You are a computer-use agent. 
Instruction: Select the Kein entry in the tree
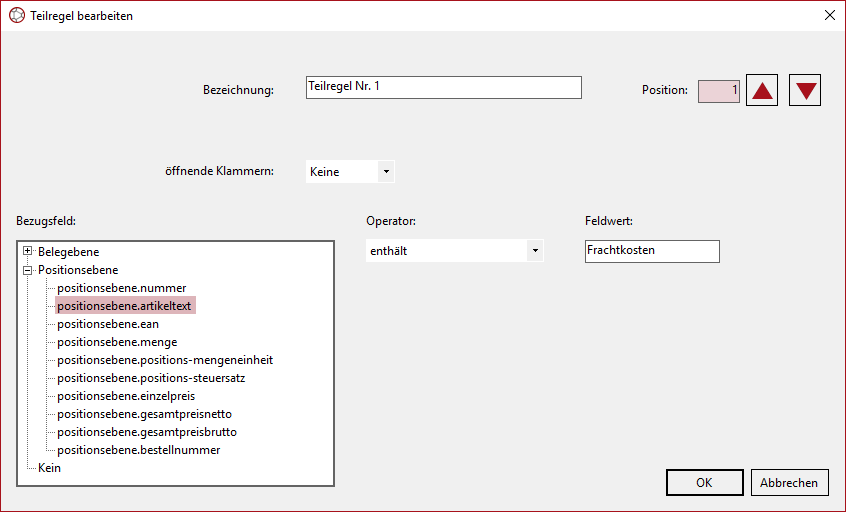tap(50, 468)
